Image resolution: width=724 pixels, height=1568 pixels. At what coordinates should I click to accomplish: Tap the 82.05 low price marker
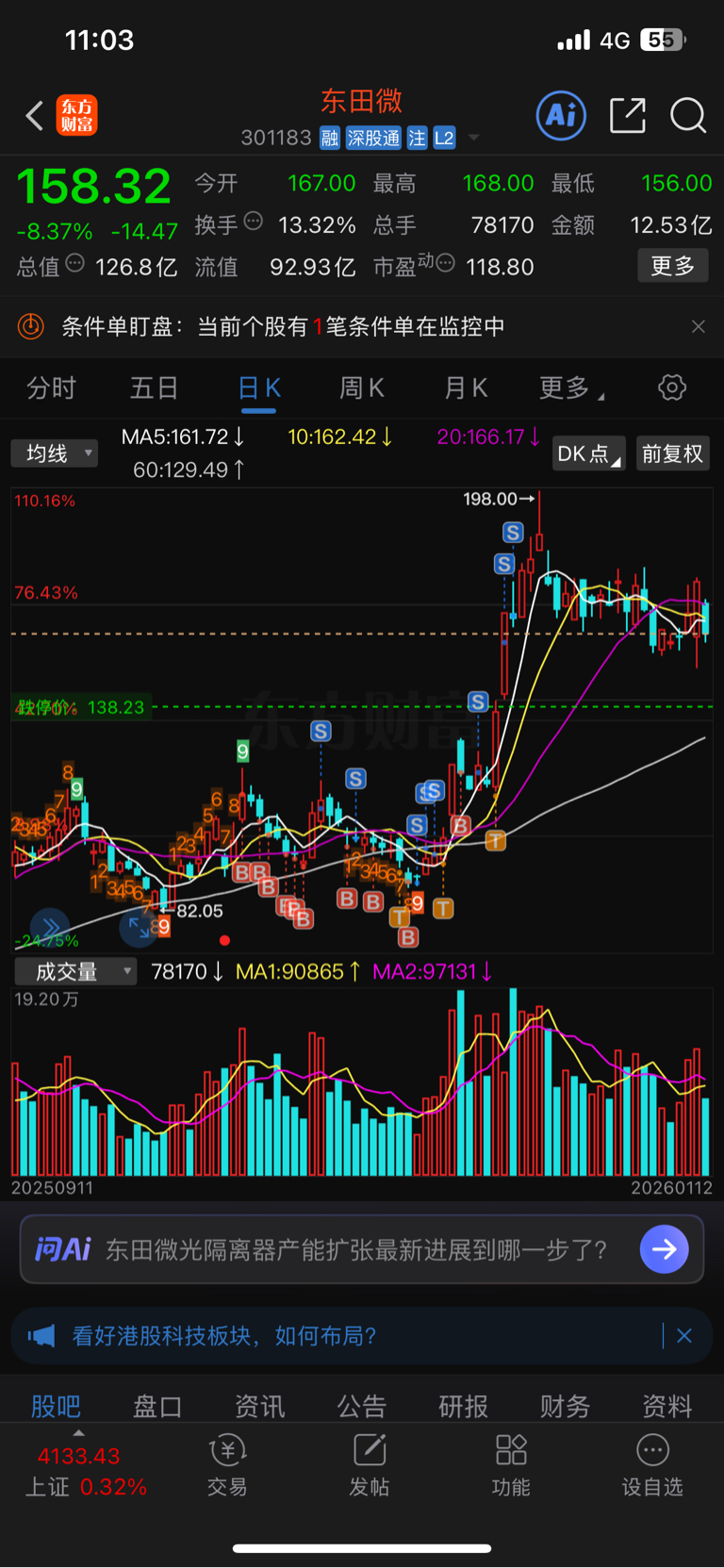193,911
